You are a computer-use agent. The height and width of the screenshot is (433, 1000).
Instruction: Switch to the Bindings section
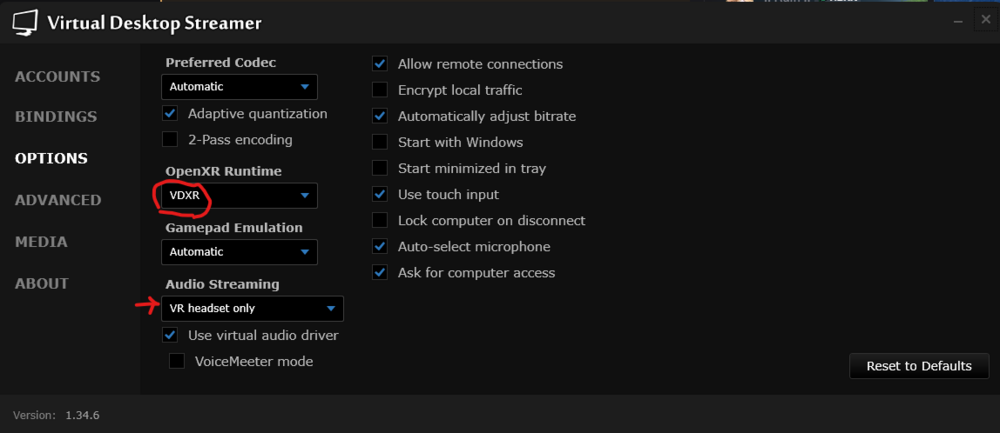click(x=56, y=116)
